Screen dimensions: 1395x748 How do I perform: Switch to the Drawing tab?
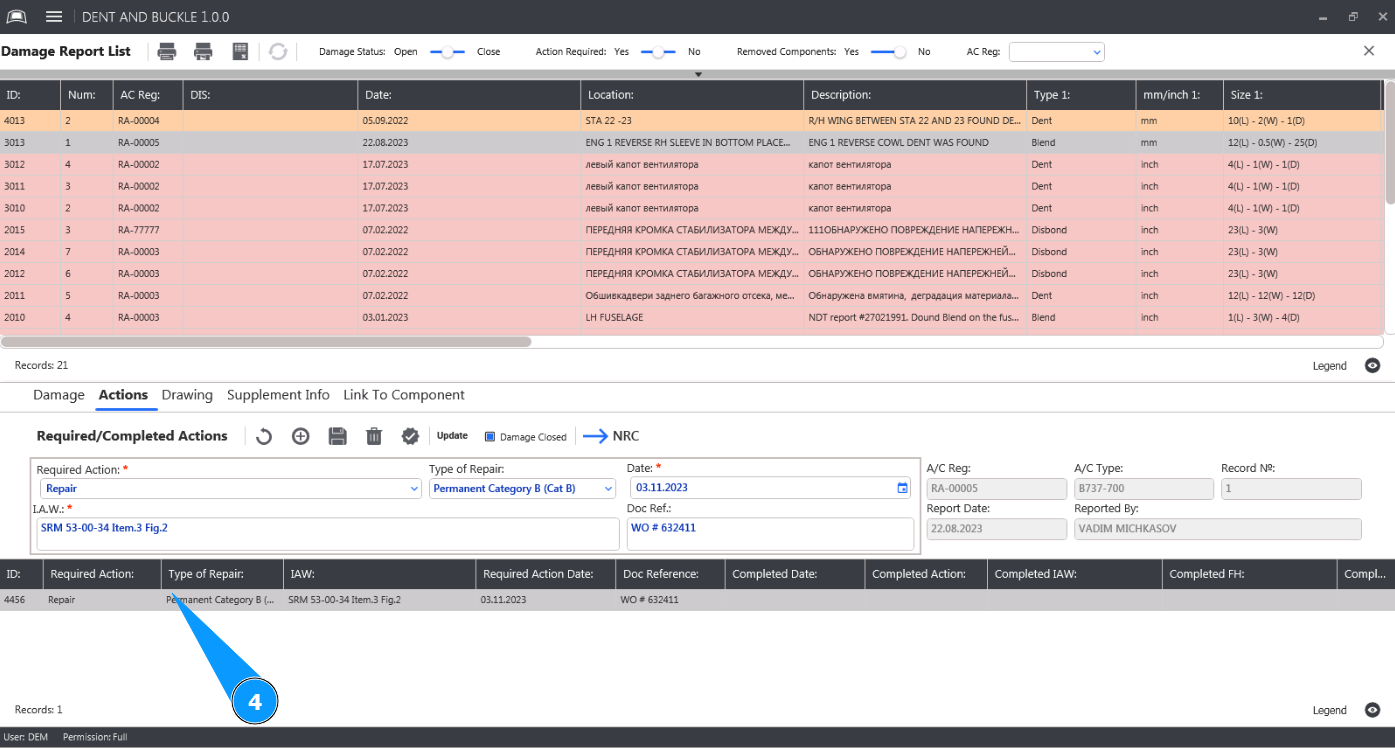tap(187, 395)
